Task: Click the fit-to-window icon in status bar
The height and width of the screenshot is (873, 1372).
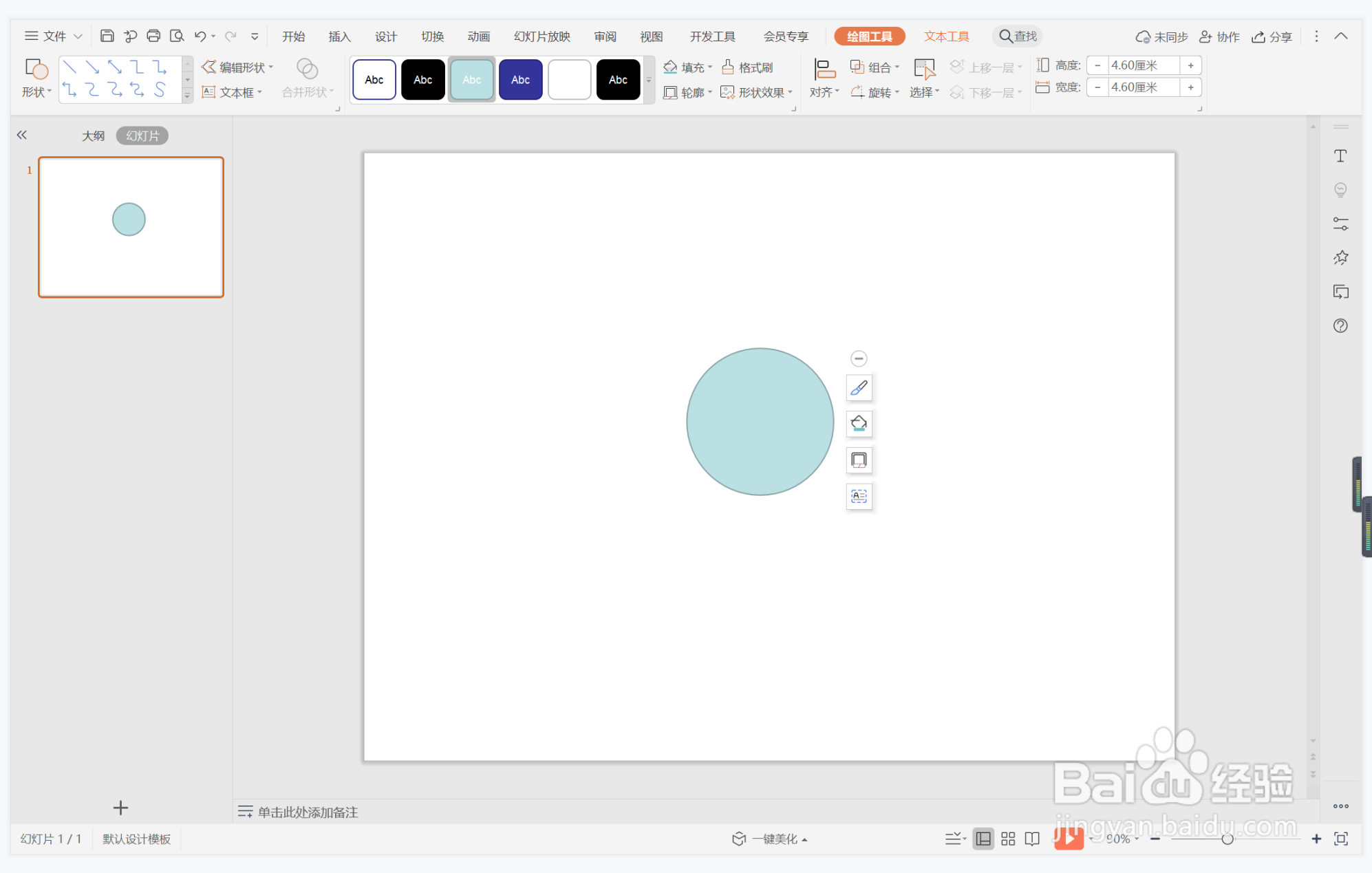Action: click(1340, 839)
